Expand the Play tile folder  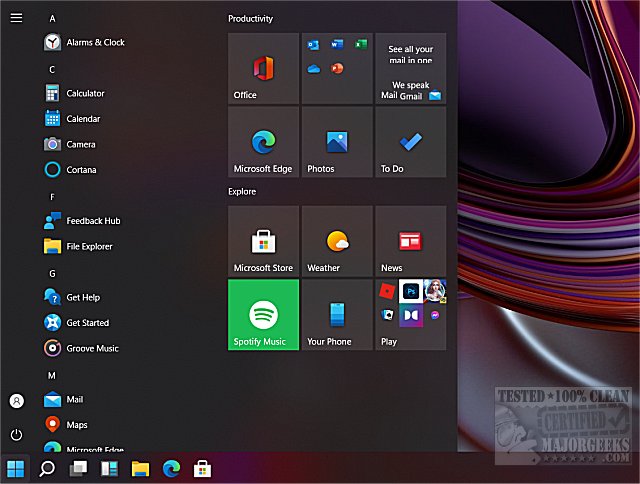pos(410,315)
